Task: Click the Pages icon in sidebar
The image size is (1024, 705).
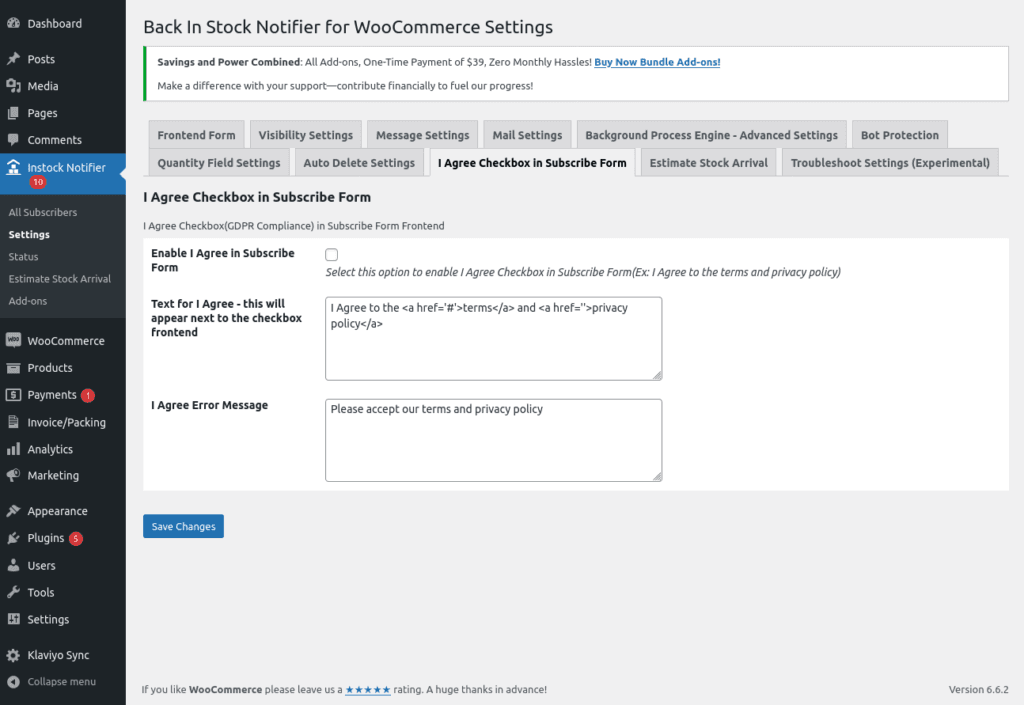Action: coord(13,113)
